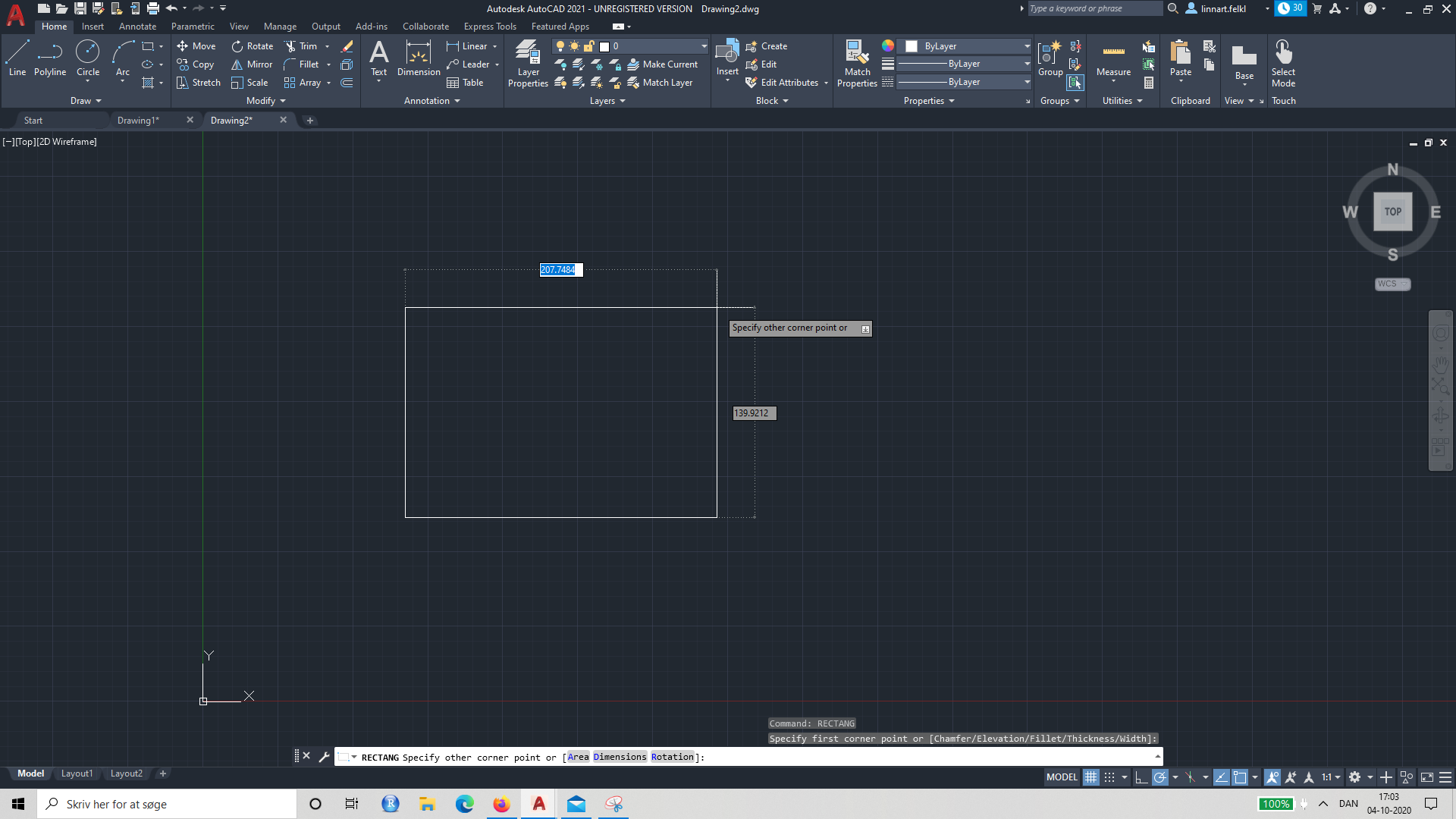Click the Dimensions command line option
The width and height of the screenshot is (1456, 819).
coord(620,757)
